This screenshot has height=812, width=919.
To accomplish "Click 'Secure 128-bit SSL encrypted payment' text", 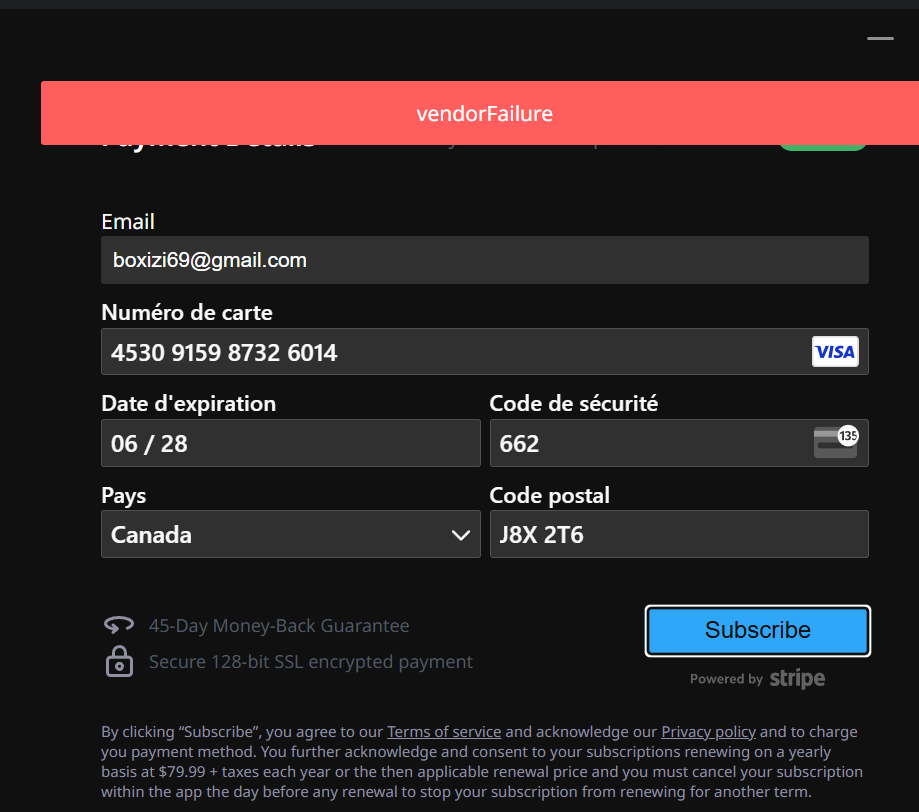I will tap(311, 661).
